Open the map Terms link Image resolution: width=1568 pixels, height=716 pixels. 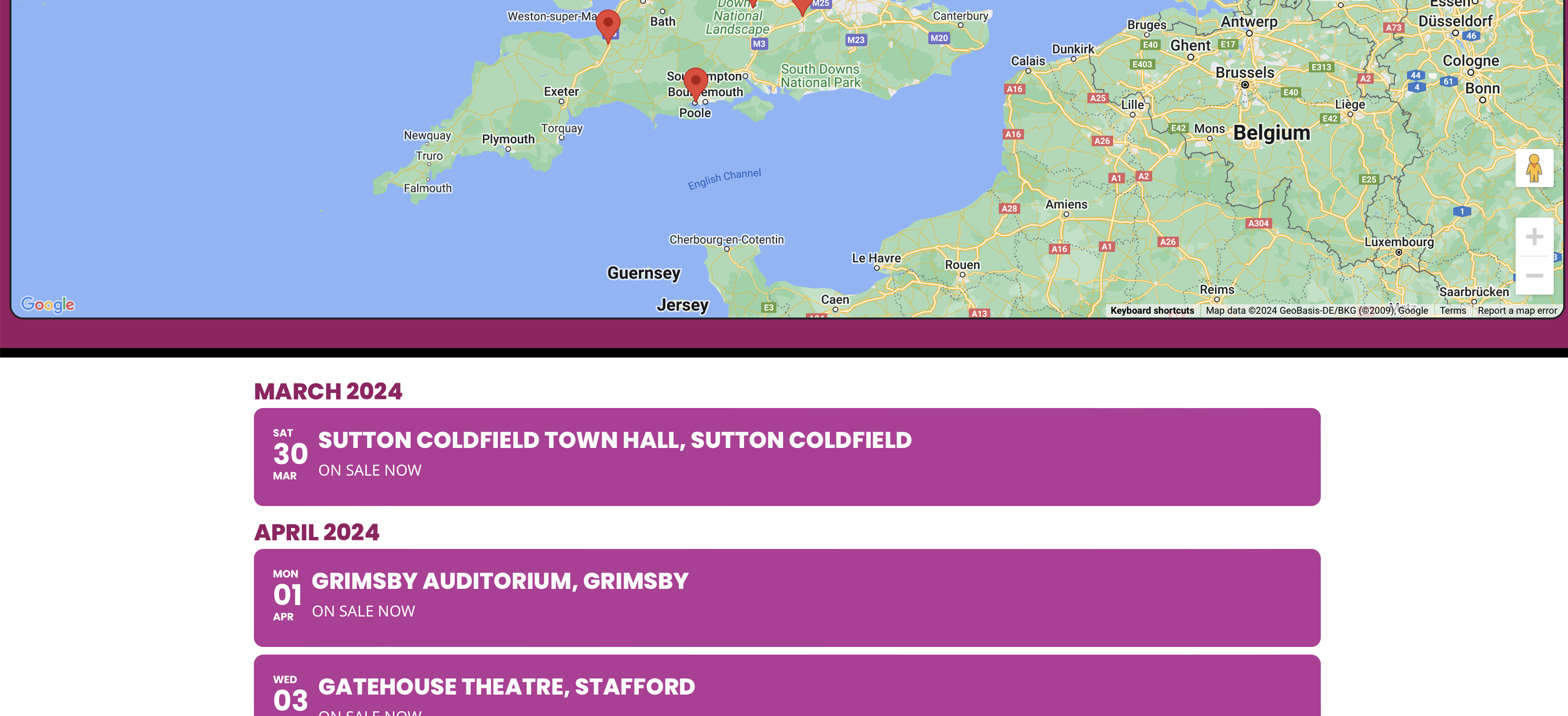(x=1452, y=310)
